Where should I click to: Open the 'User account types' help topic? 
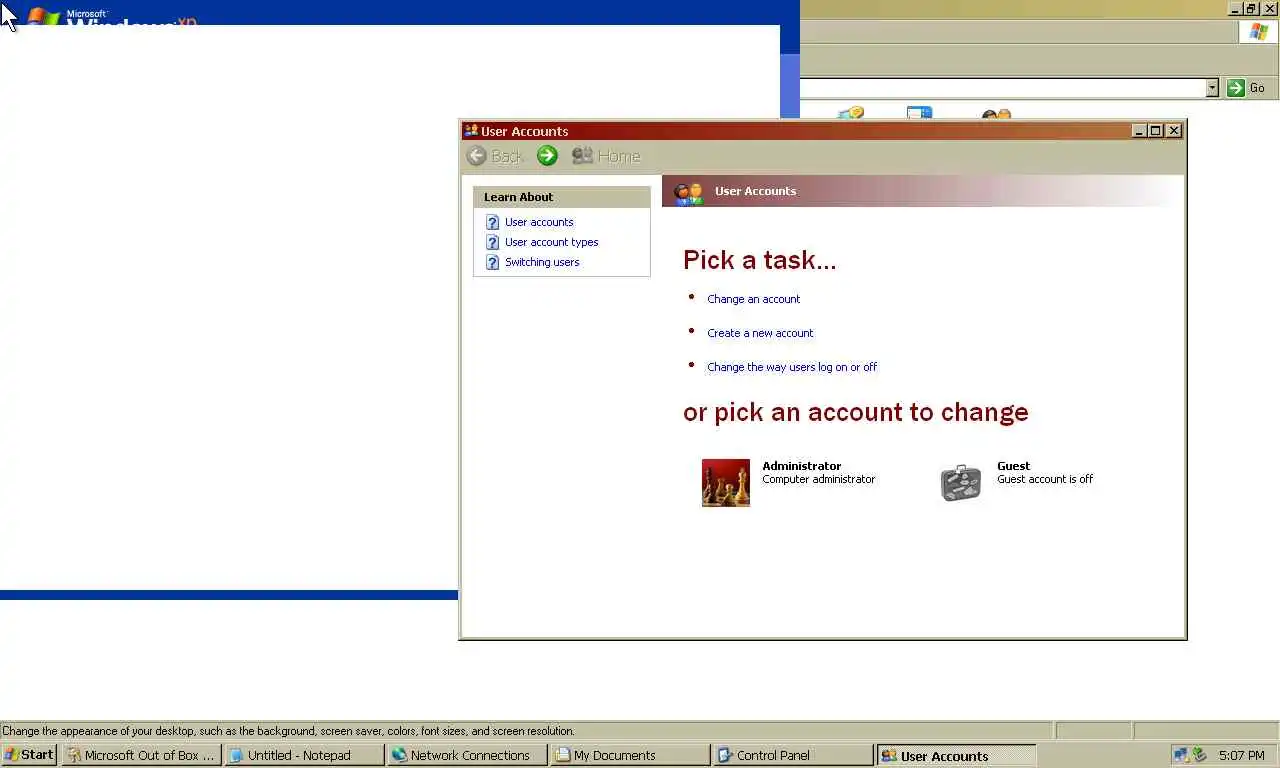point(552,242)
